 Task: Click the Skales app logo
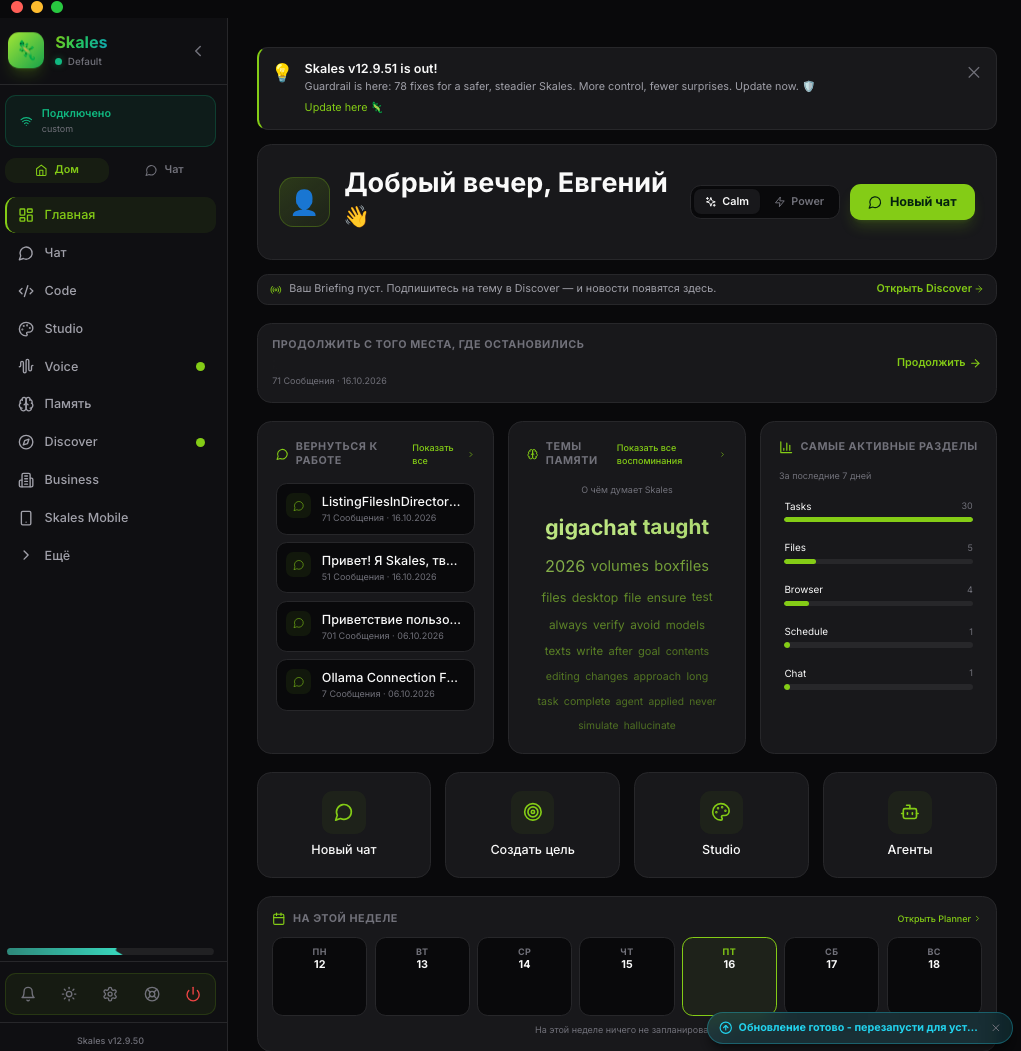click(26, 50)
